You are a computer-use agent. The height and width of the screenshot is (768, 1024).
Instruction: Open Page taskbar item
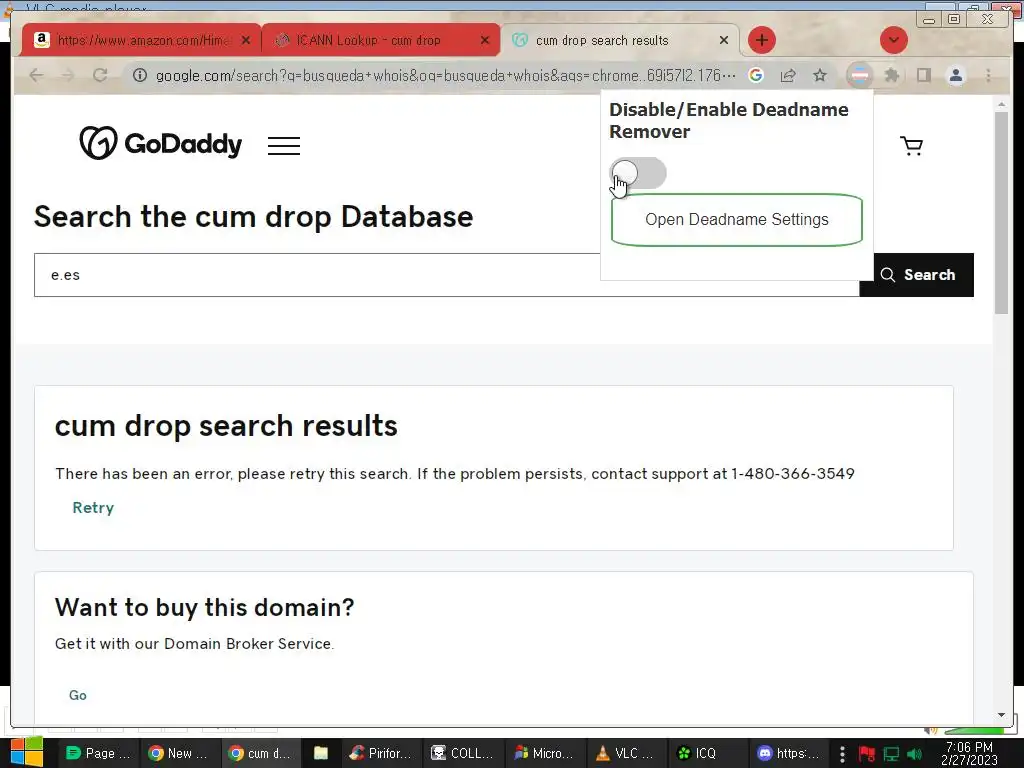[98, 754]
